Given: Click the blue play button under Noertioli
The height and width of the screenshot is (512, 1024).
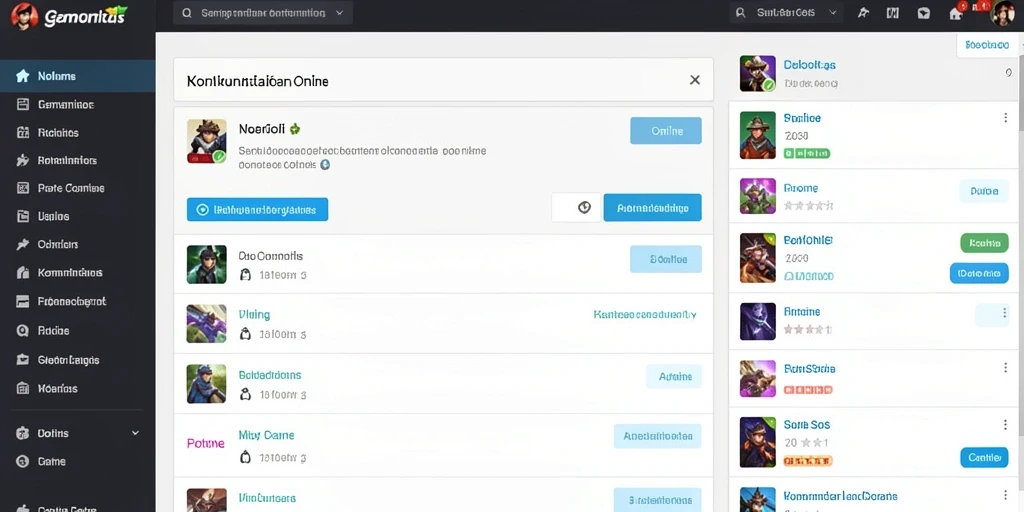Looking at the screenshot, I should 257,210.
